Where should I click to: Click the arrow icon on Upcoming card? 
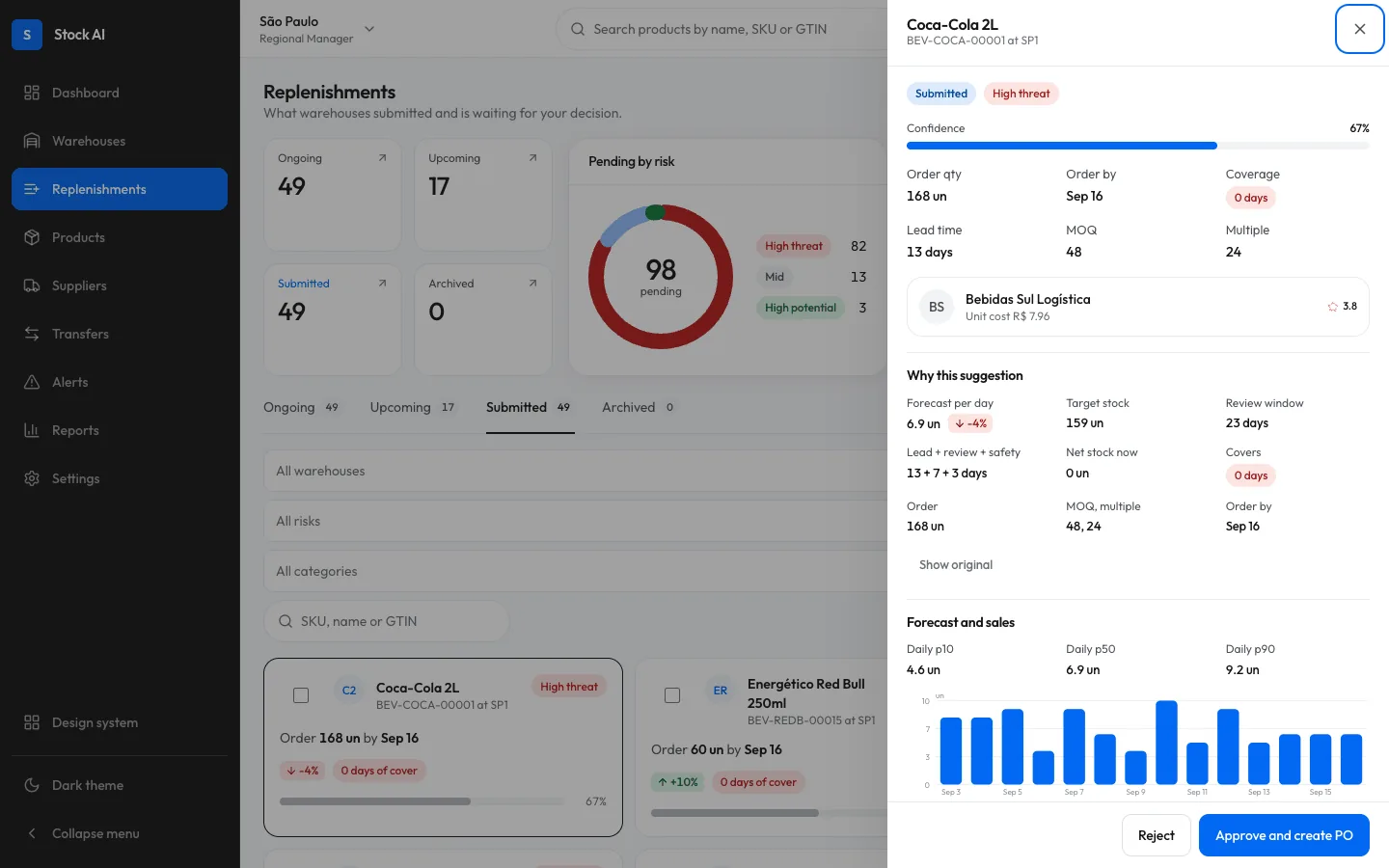[x=532, y=158]
